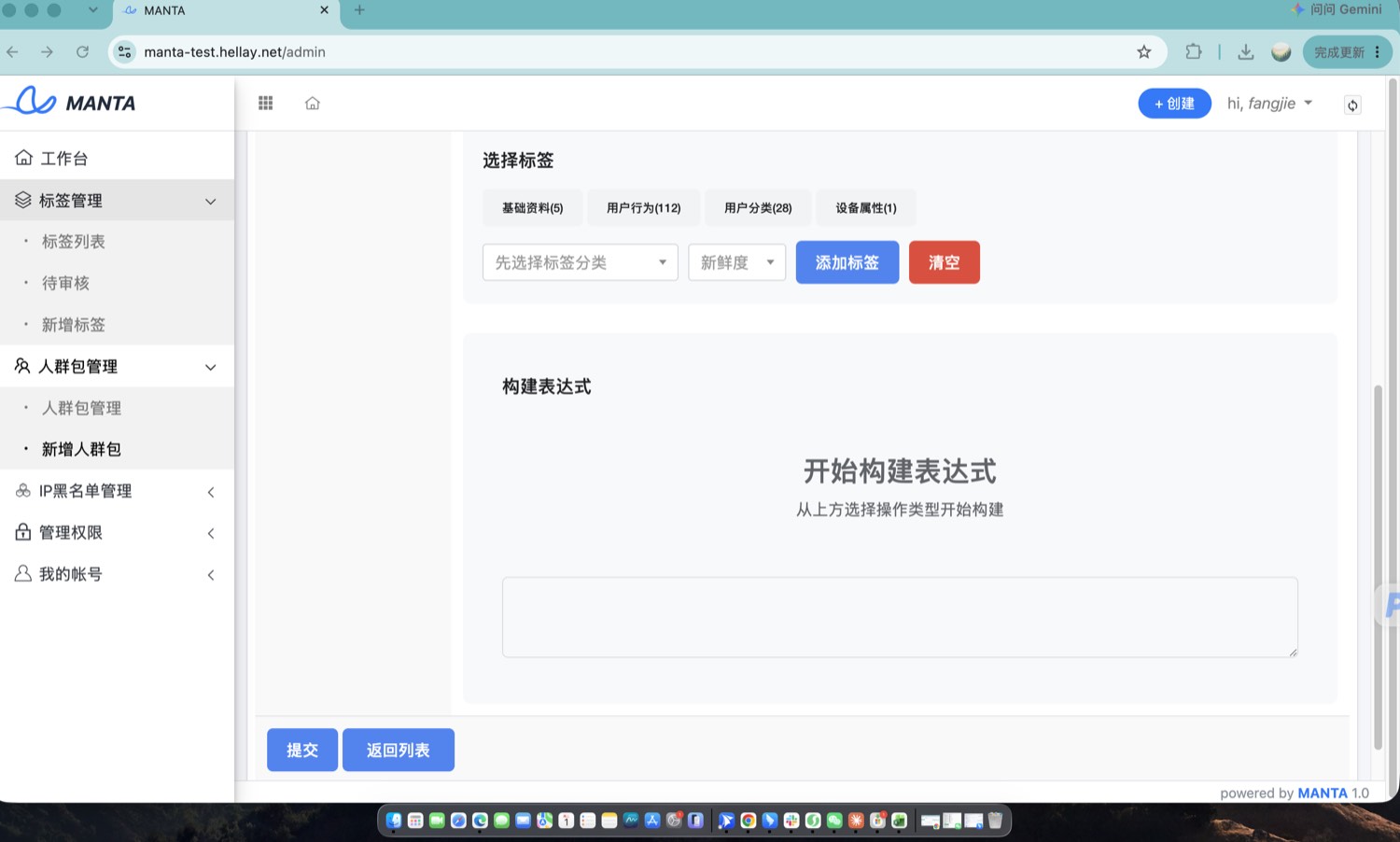Go to home via the house icon in the header
This screenshot has height=842, width=1400.
(313, 103)
